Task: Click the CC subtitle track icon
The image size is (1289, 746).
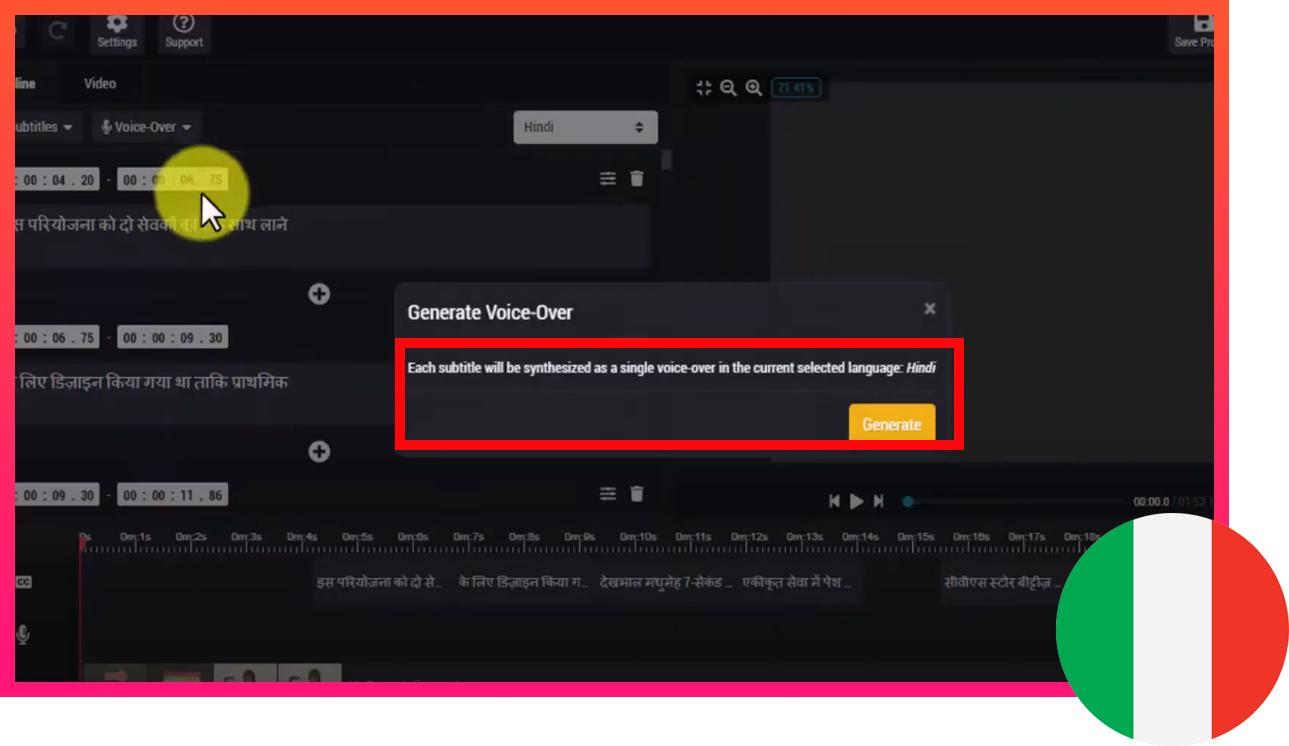Action: click(x=23, y=582)
